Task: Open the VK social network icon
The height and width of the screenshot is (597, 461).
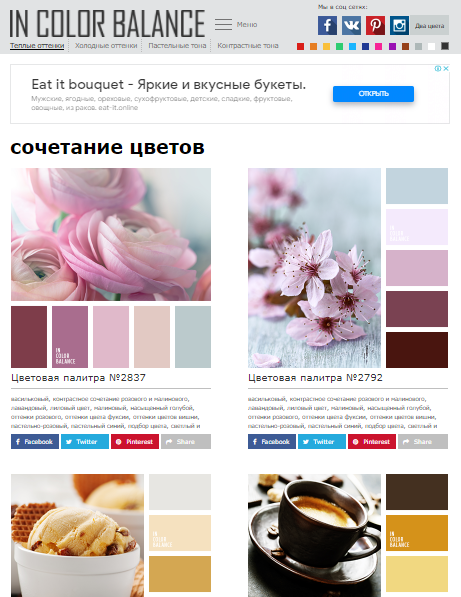Action: click(351, 26)
